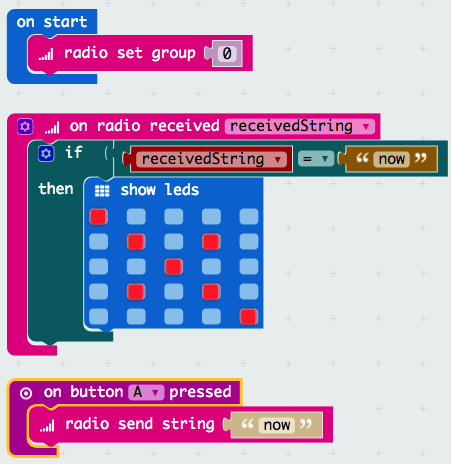Turn on the top-right LED
Screen dimensions: 451x464
249,217
